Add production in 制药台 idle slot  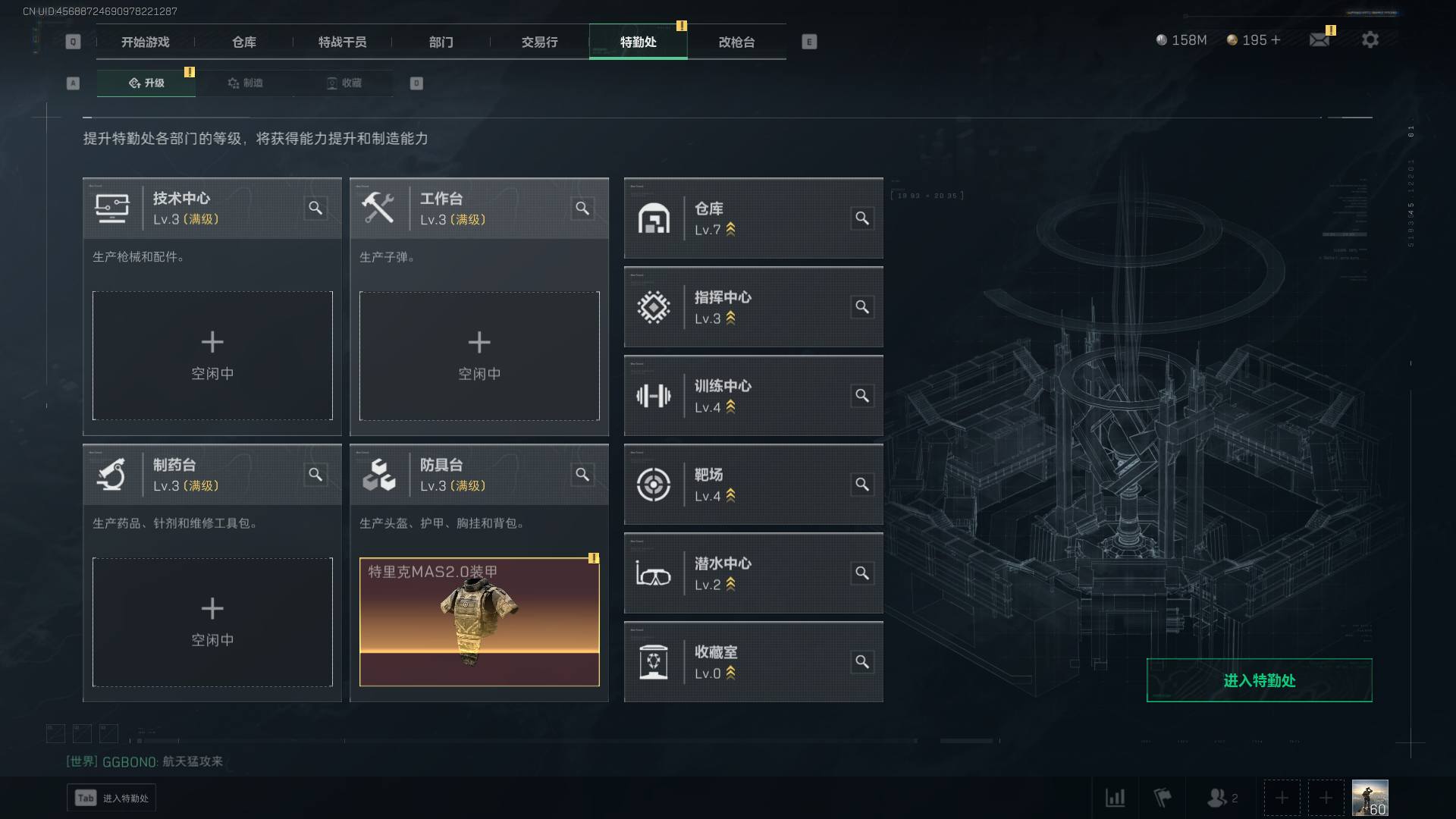pyautogui.click(x=212, y=623)
